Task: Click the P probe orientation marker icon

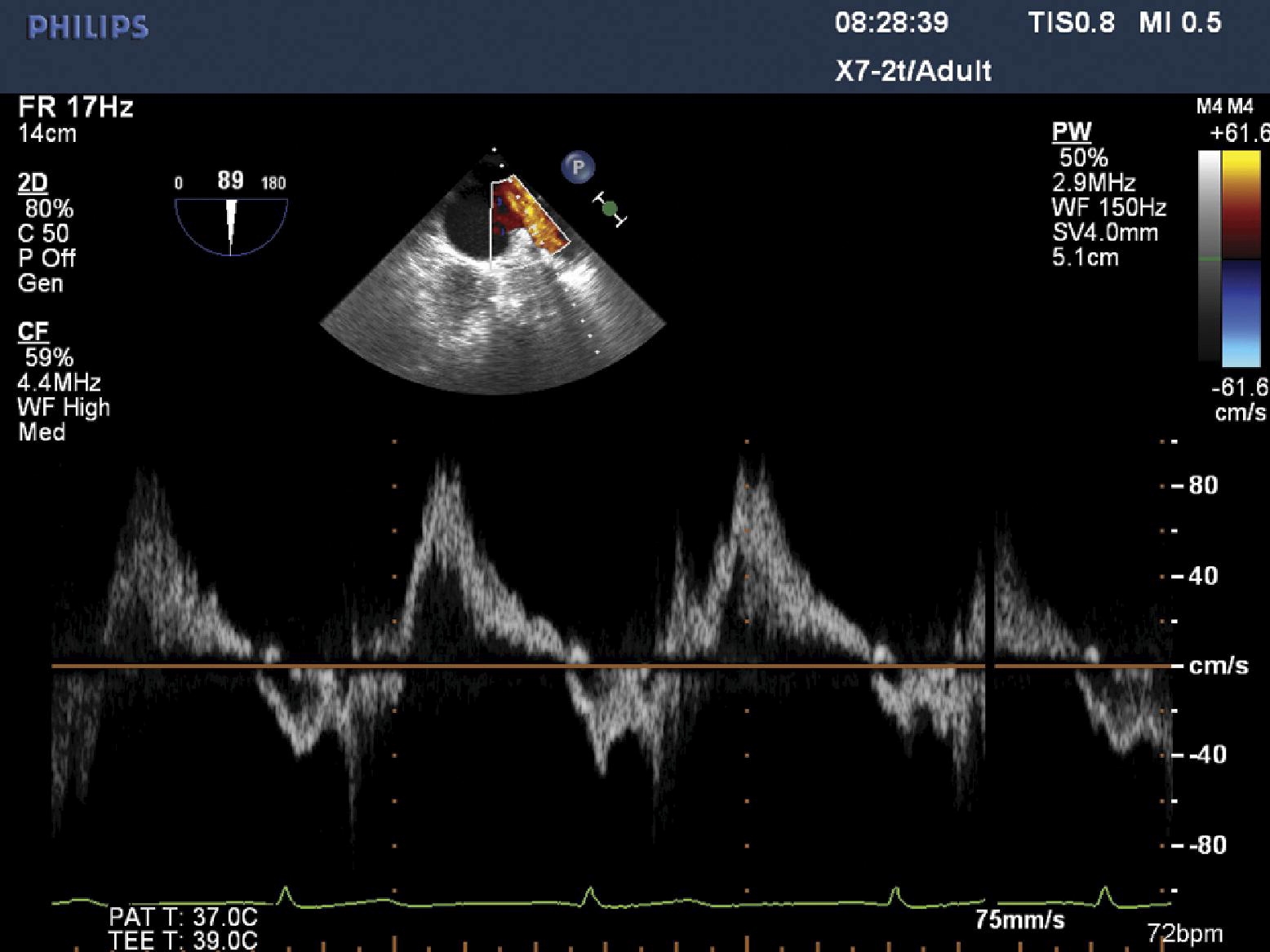Action: click(x=579, y=167)
